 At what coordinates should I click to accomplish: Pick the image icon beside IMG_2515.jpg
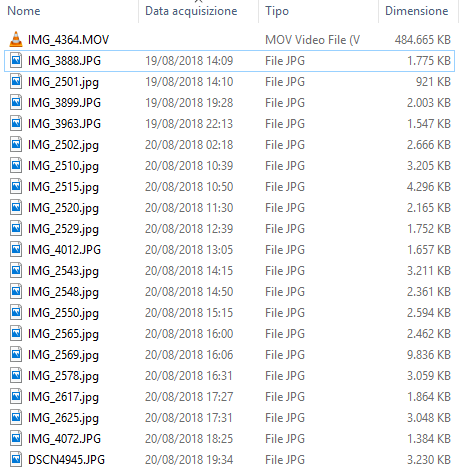(x=16, y=186)
